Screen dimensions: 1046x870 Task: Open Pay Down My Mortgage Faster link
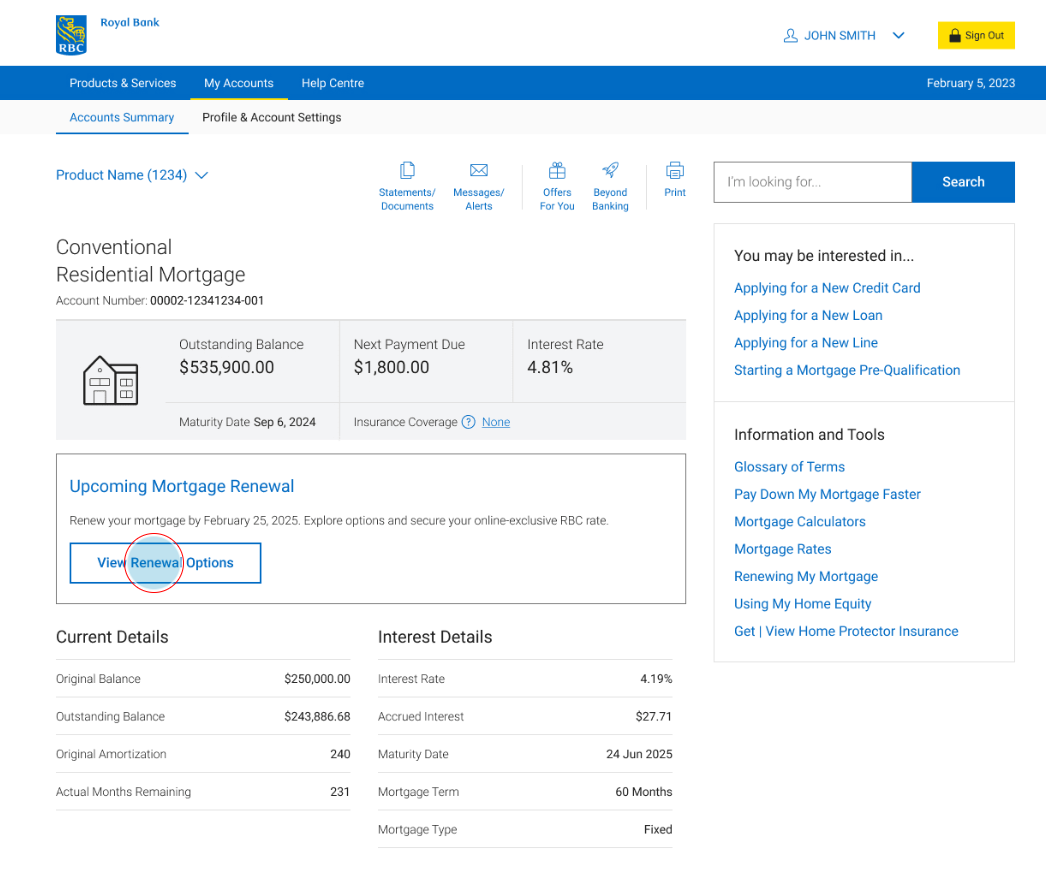[x=827, y=494]
